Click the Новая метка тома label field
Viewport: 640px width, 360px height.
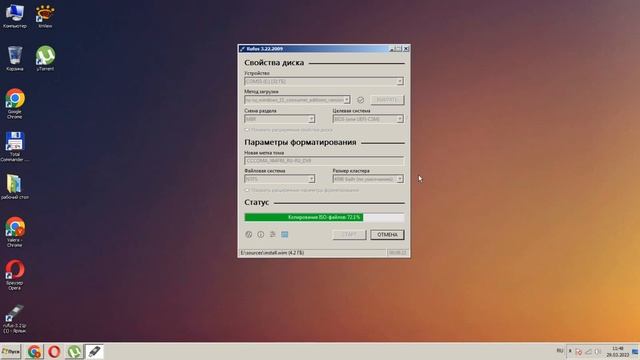pos(324,161)
